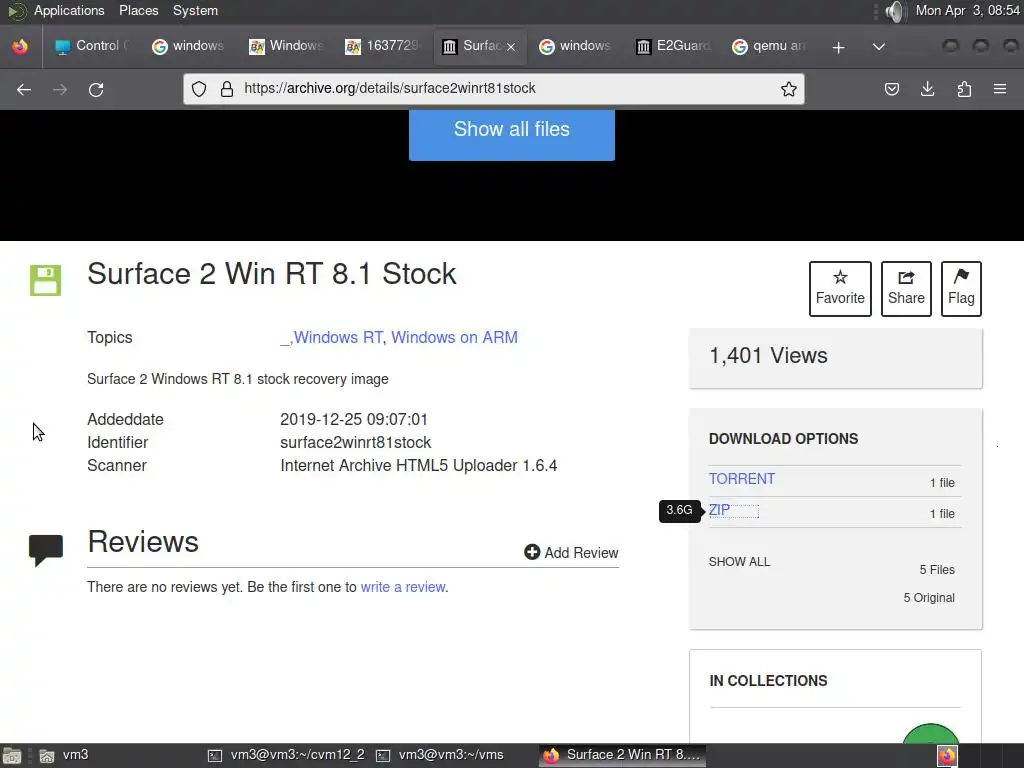The image size is (1024, 768).
Task: Switch to the Control tab
Action: (x=91, y=46)
